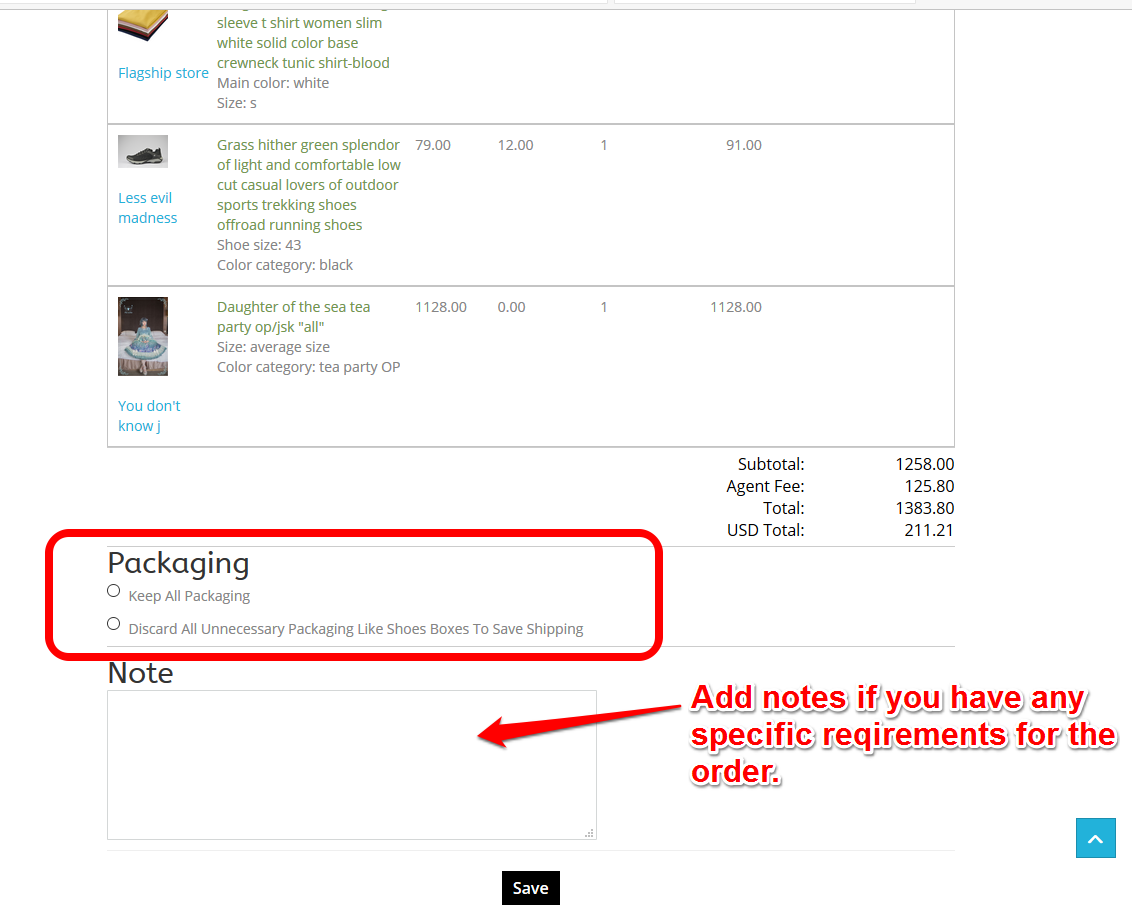Open the You don't know j store link
1132x917 pixels.
(x=149, y=416)
